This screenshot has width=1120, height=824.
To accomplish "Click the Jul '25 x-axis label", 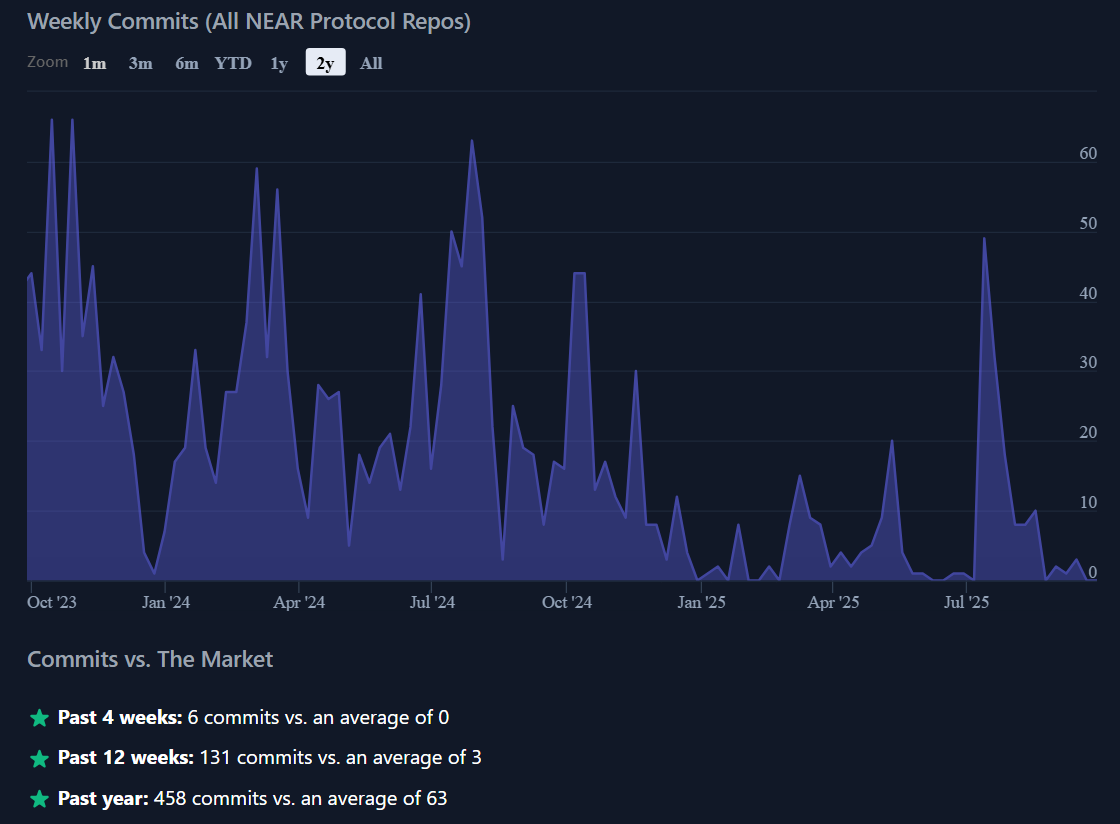I will 966,602.
